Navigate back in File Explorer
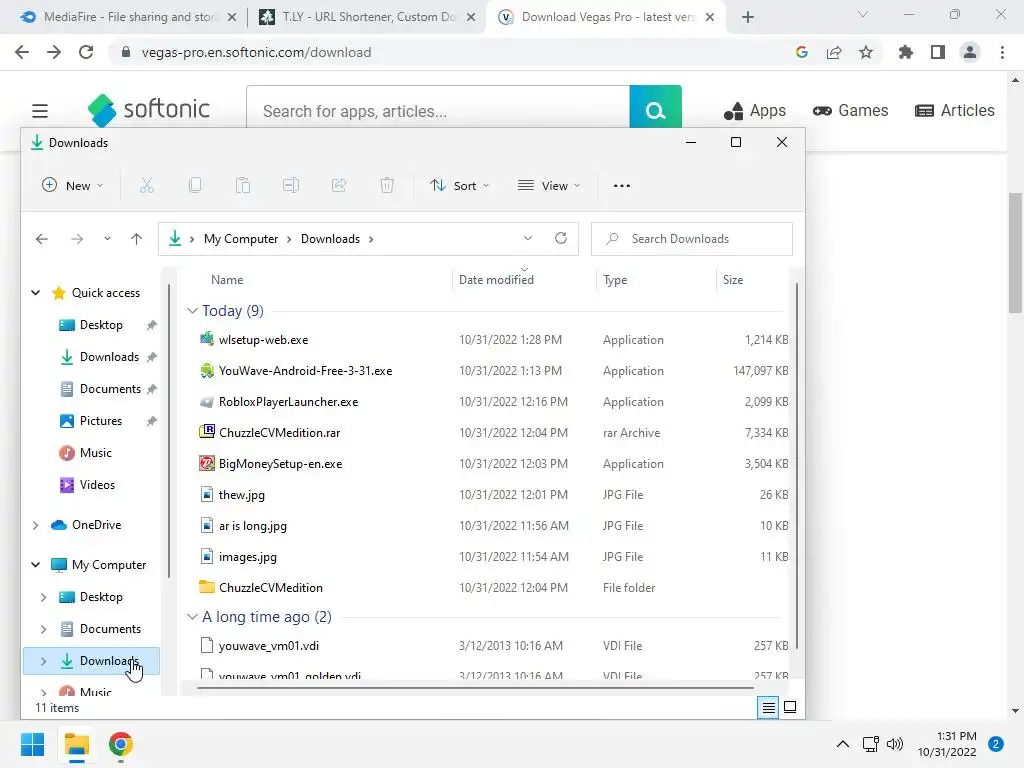The height and width of the screenshot is (768, 1024). pyautogui.click(x=42, y=239)
